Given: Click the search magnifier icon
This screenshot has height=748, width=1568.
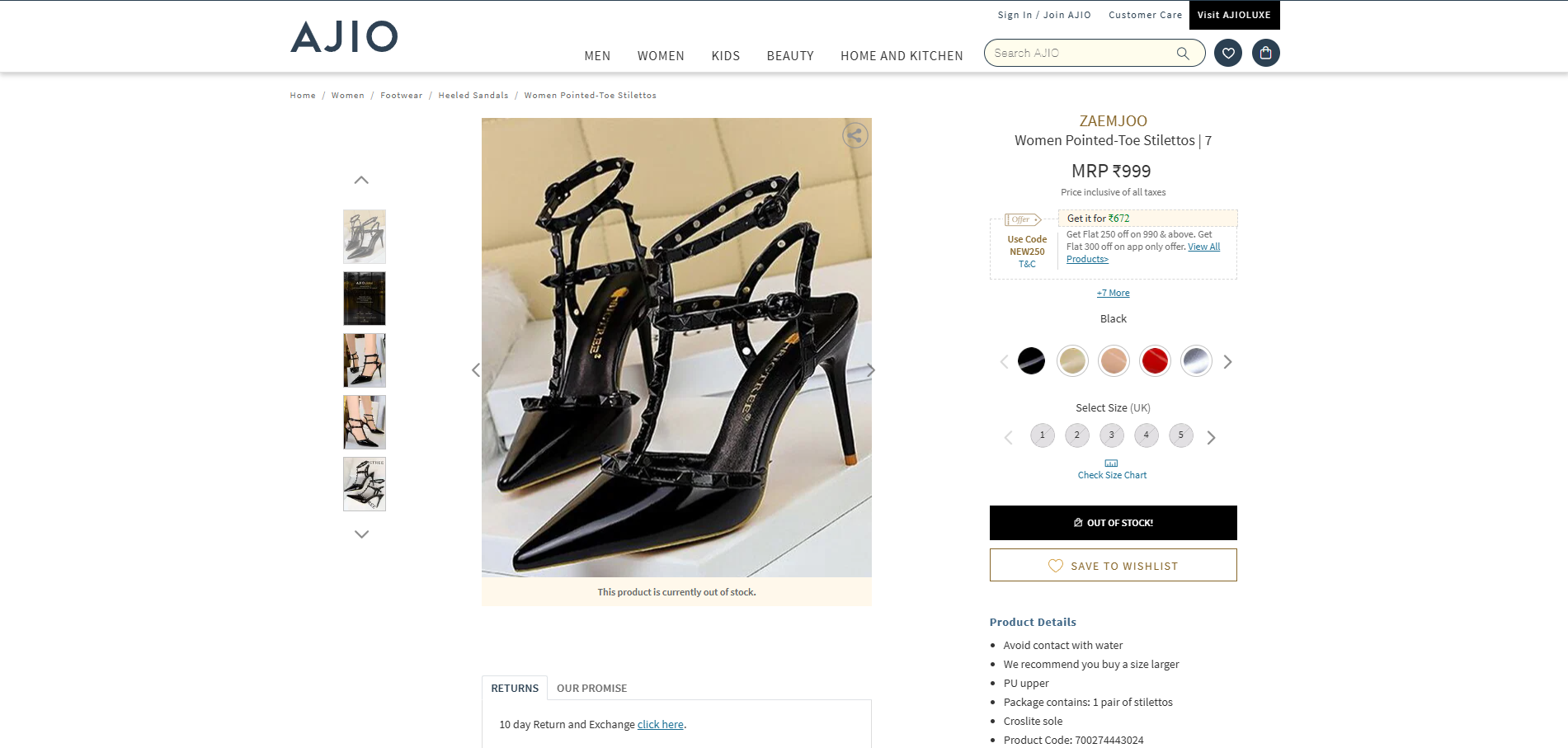Looking at the screenshot, I should [x=1182, y=54].
